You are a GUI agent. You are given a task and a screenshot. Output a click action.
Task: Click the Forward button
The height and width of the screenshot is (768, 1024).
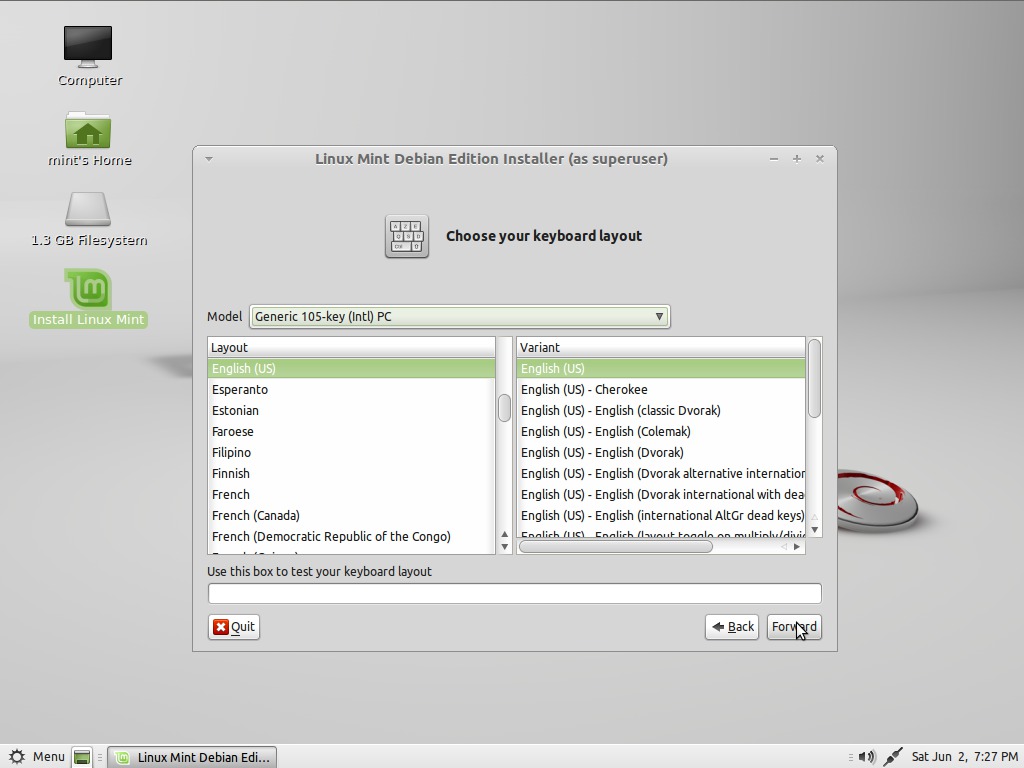click(x=794, y=627)
